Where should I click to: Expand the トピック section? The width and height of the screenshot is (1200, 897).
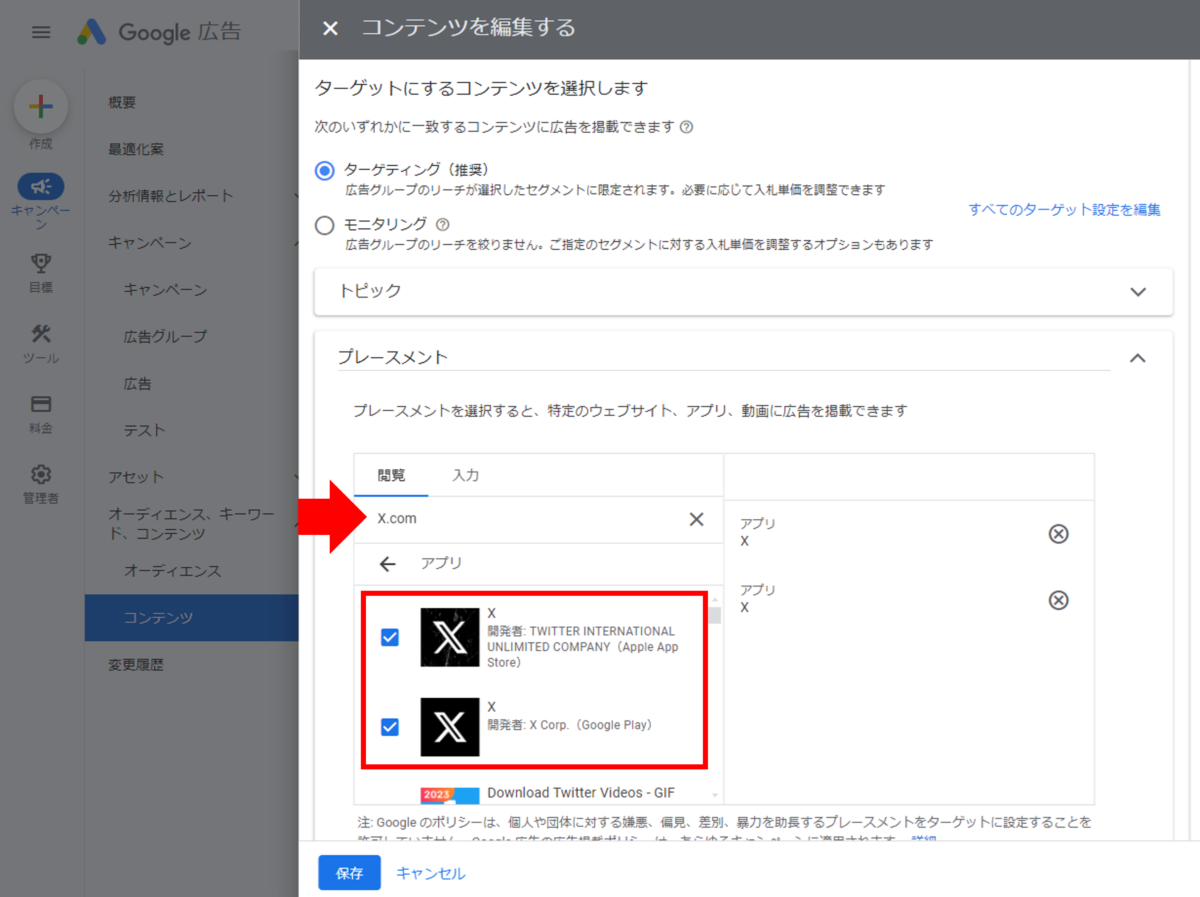pos(1137,292)
